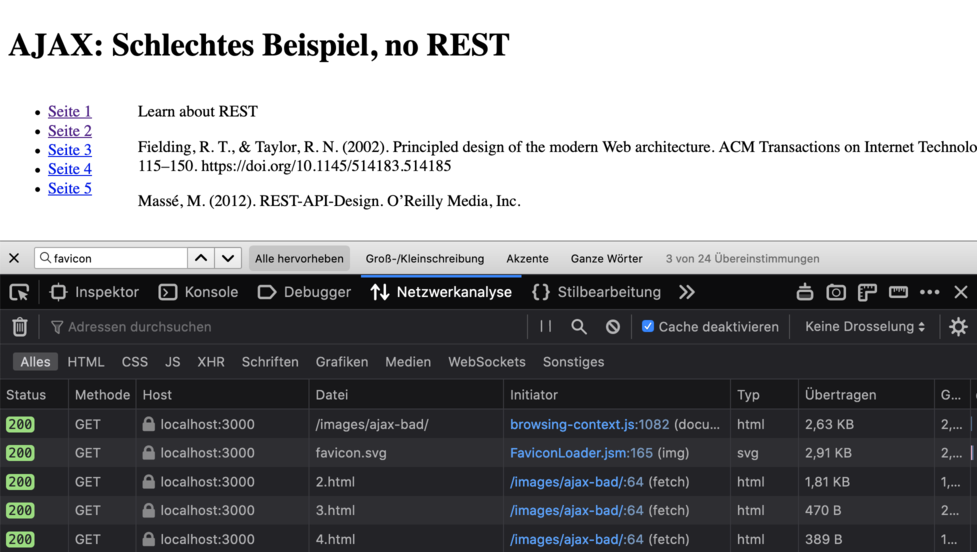Toggle Alle hervorheben highlight option

[299, 259]
